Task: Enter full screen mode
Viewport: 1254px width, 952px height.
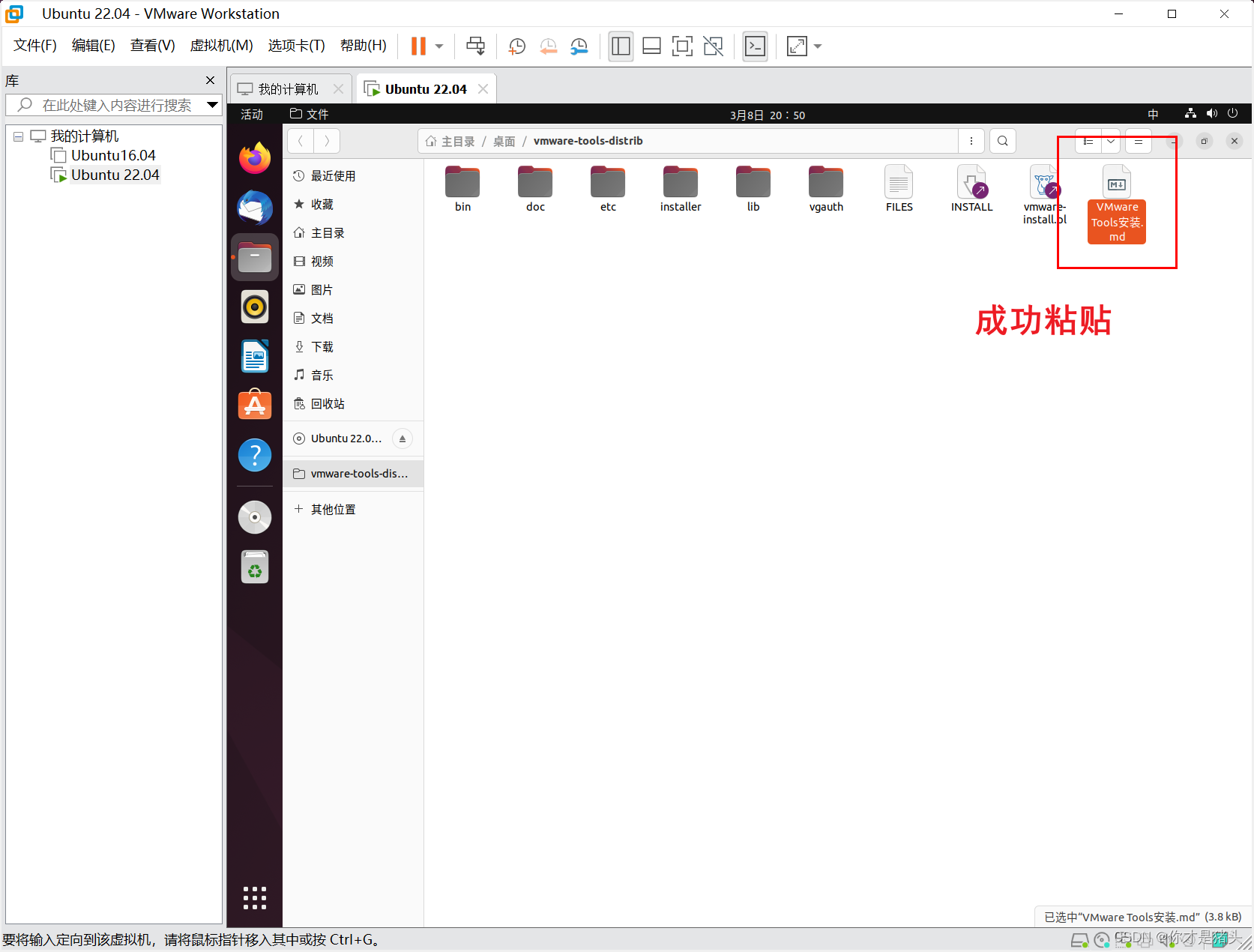Action: (x=682, y=46)
